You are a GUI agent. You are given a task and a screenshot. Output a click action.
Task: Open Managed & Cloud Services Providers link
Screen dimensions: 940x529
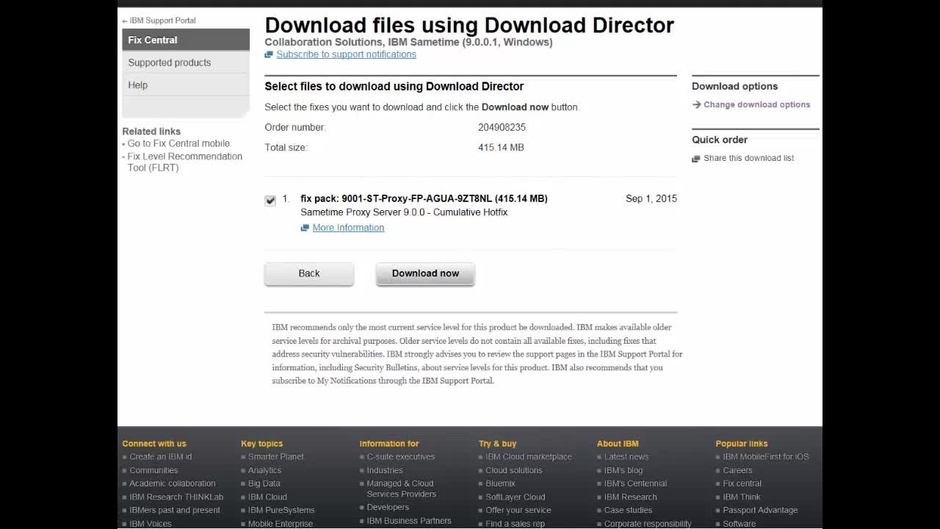pyautogui.click(x=401, y=489)
